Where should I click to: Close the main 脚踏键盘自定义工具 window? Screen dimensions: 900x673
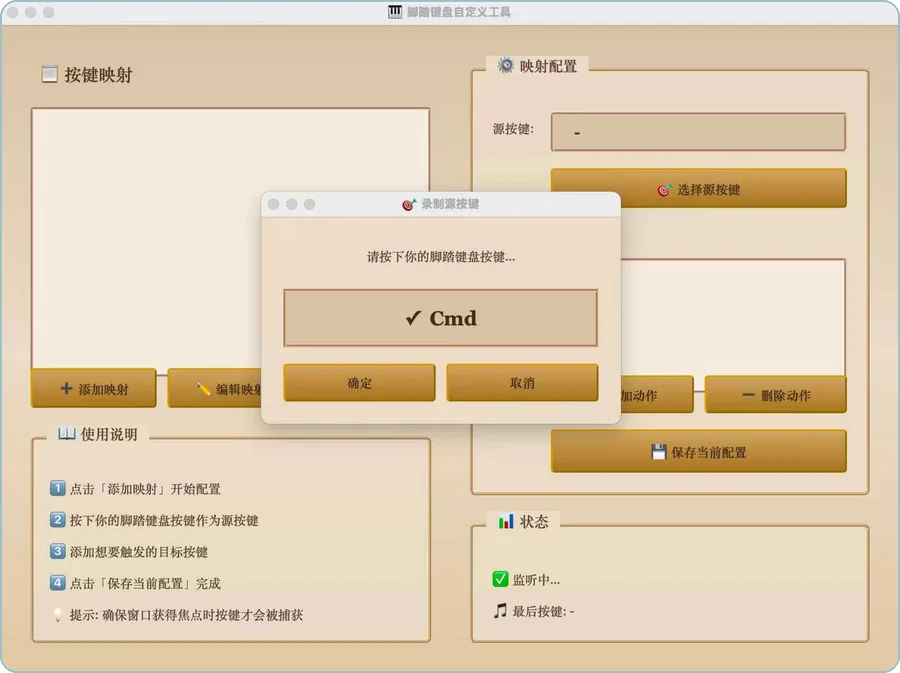pos(13,12)
